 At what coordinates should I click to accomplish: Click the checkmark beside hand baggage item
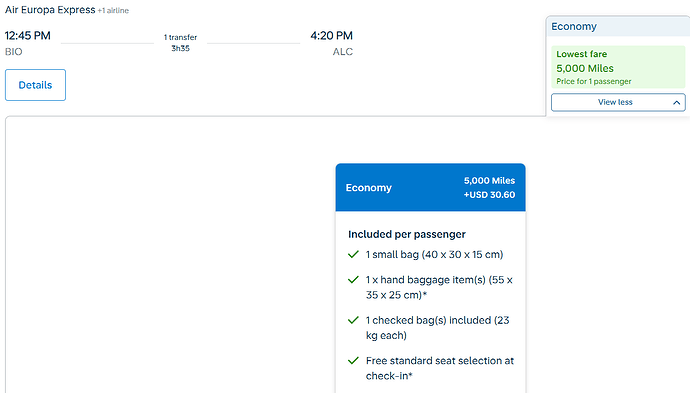click(353, 280)
